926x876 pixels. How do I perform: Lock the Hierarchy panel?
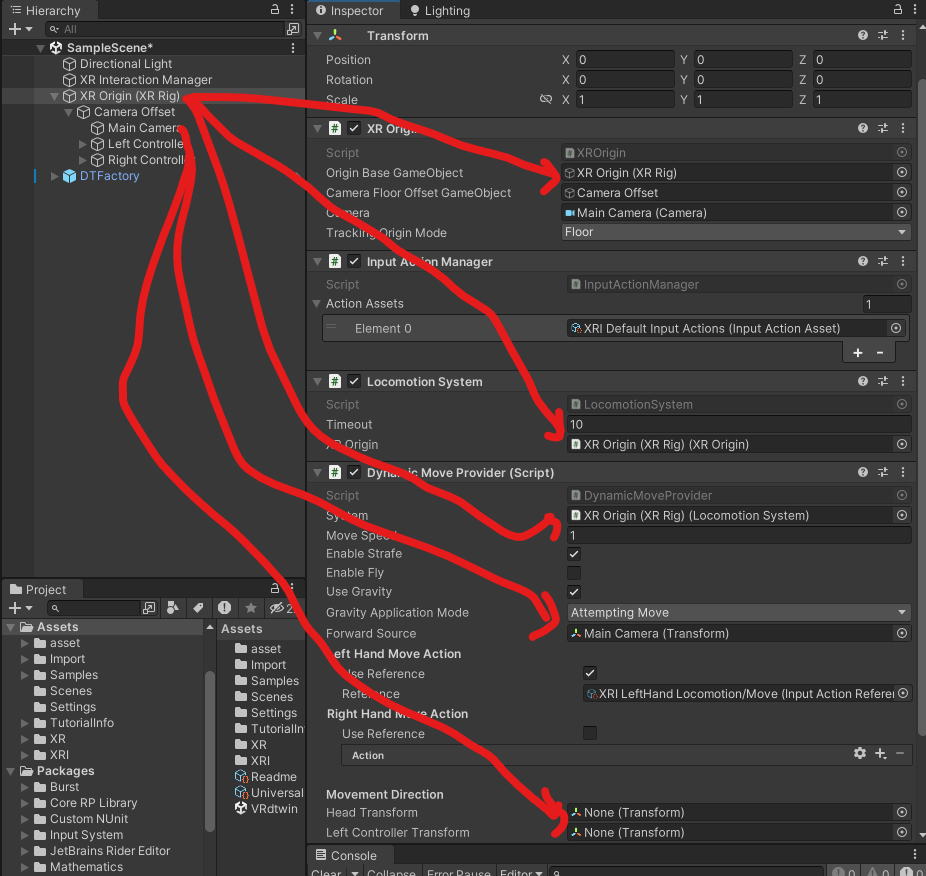[x=275, y=9]
